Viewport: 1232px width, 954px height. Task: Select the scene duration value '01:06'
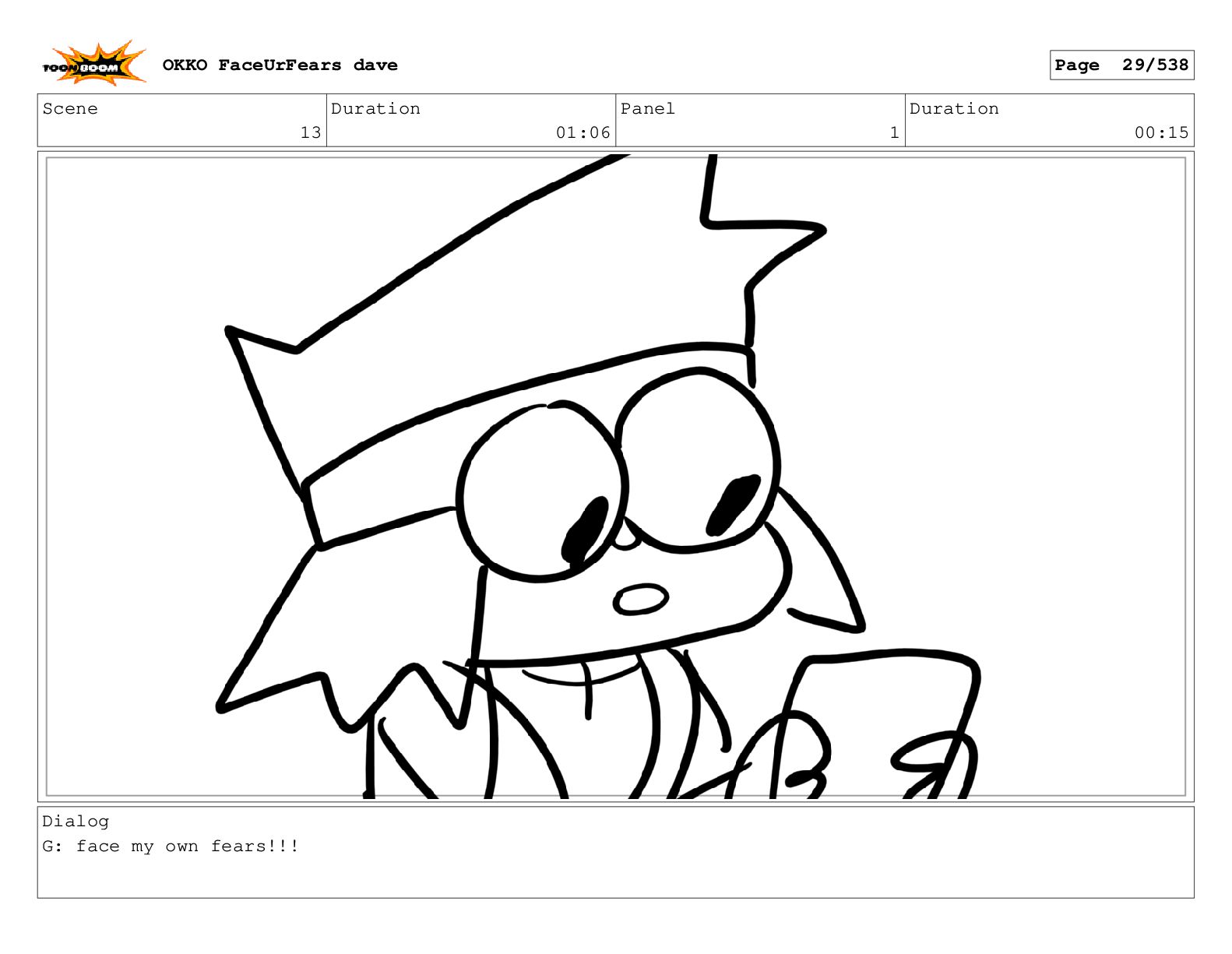coord(583,132)
